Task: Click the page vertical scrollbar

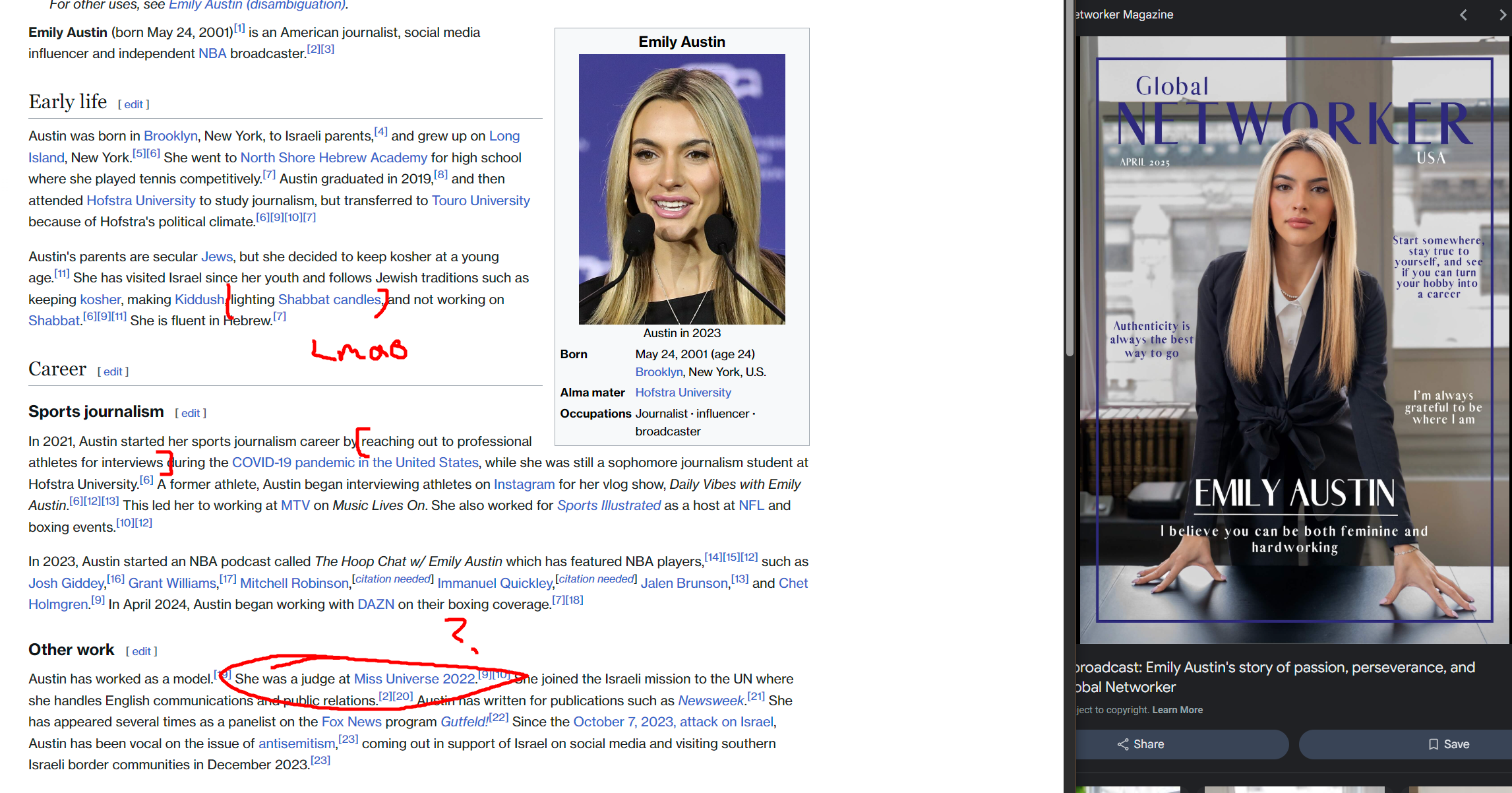Action: click(x=1070, y=178)
